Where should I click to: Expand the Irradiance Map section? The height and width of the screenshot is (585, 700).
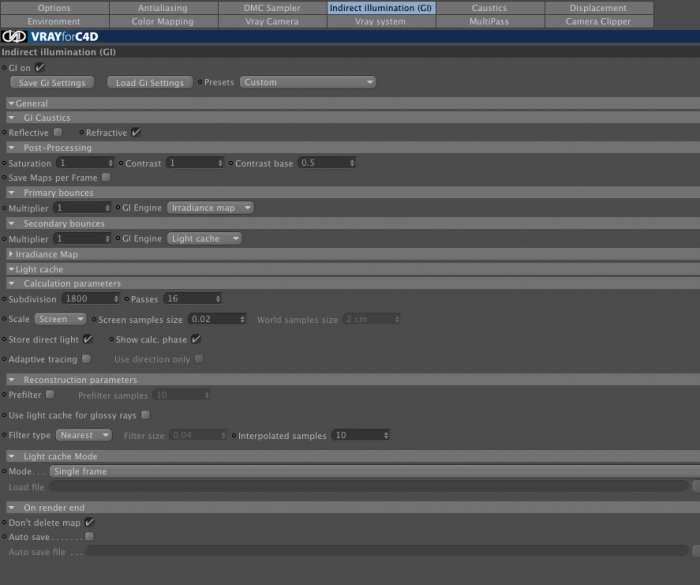[11, 254]
